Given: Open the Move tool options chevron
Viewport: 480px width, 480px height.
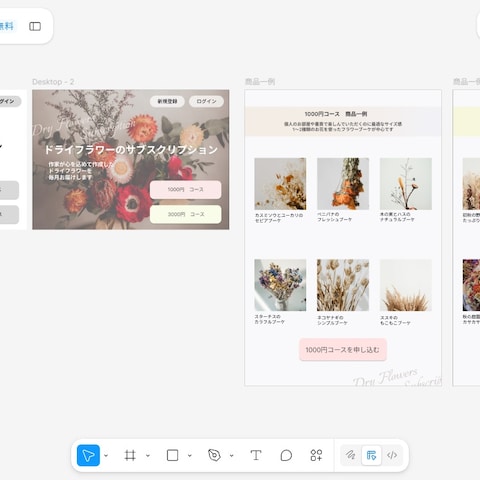Looking at the screenshot, I should 106,455.
